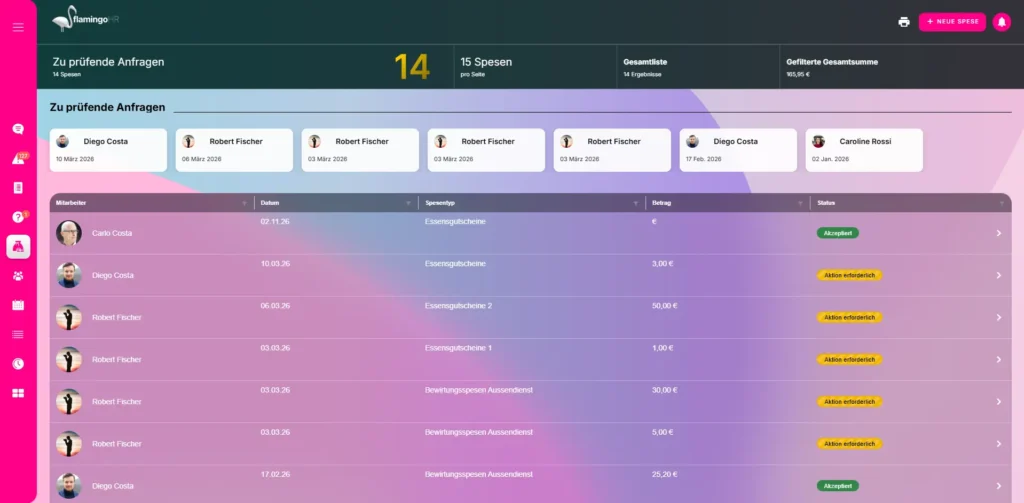The height and width of the screenshot is (503, 1024).
Task: Expand Carlo Costa row with chevron arrow
Action: (x=998, y=233)
